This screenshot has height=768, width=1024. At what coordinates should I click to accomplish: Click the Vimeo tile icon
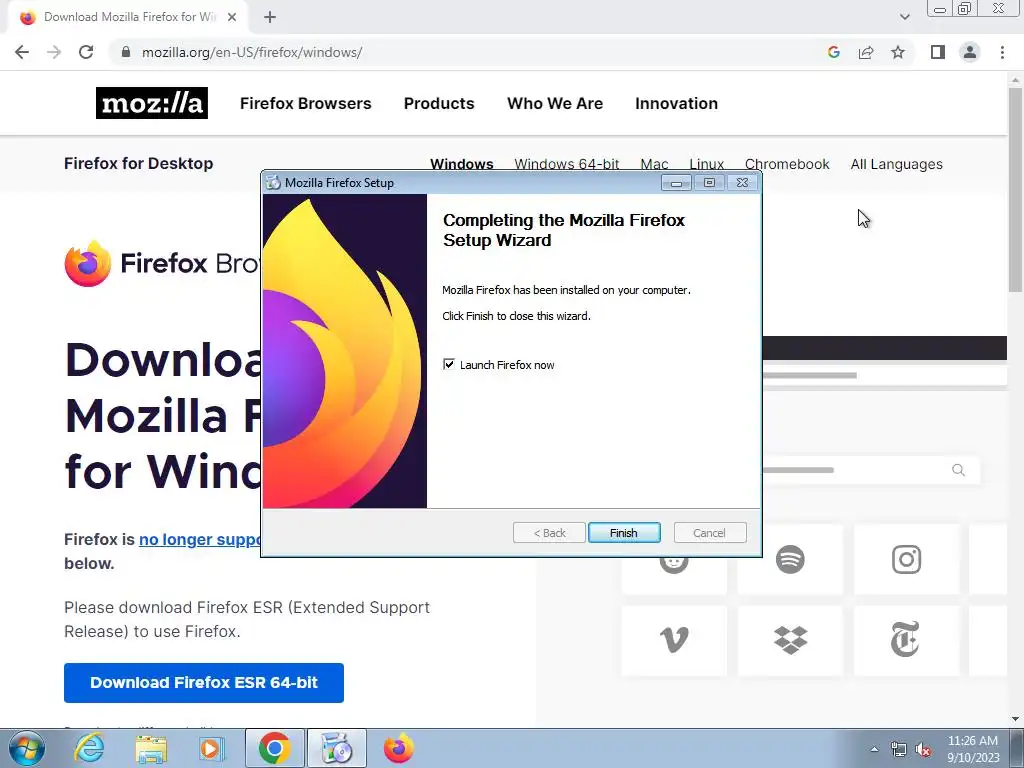tap(674, 639)
